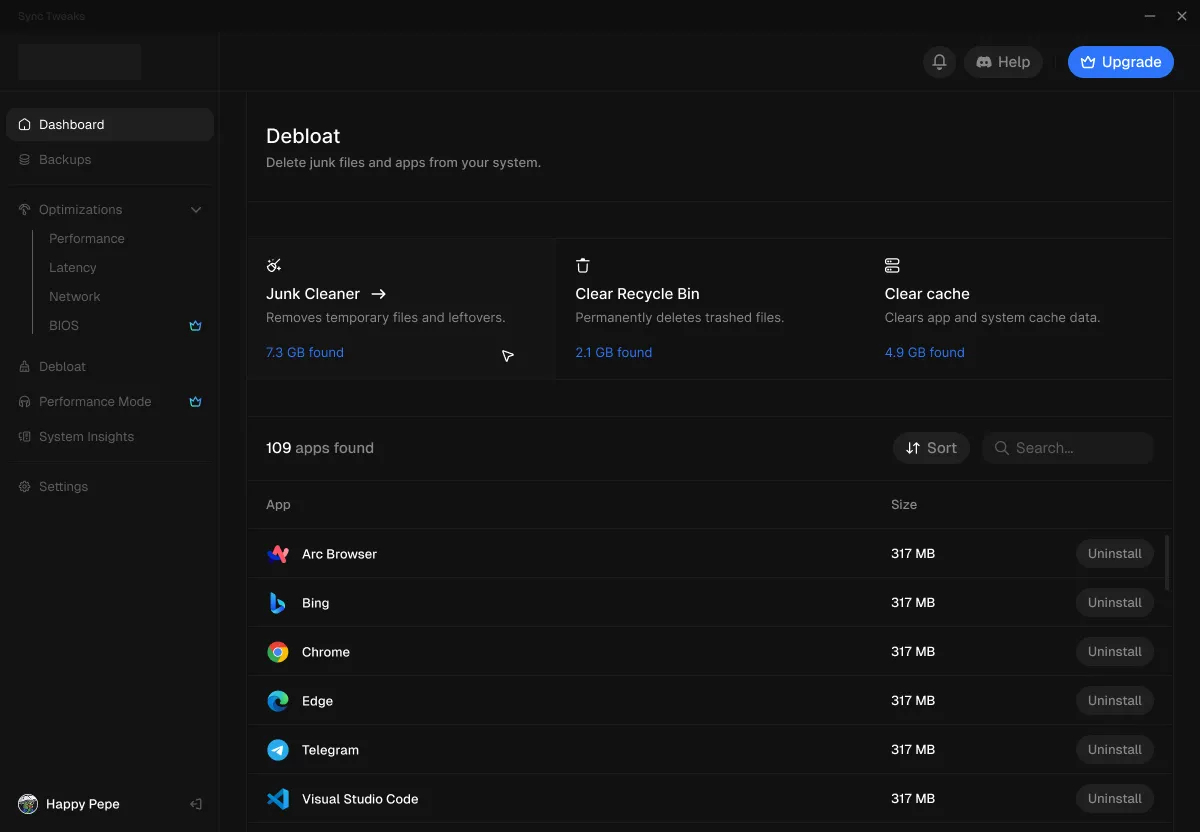Click the notification bell icon
This screenshot has height=832, width=1200.
938,61
